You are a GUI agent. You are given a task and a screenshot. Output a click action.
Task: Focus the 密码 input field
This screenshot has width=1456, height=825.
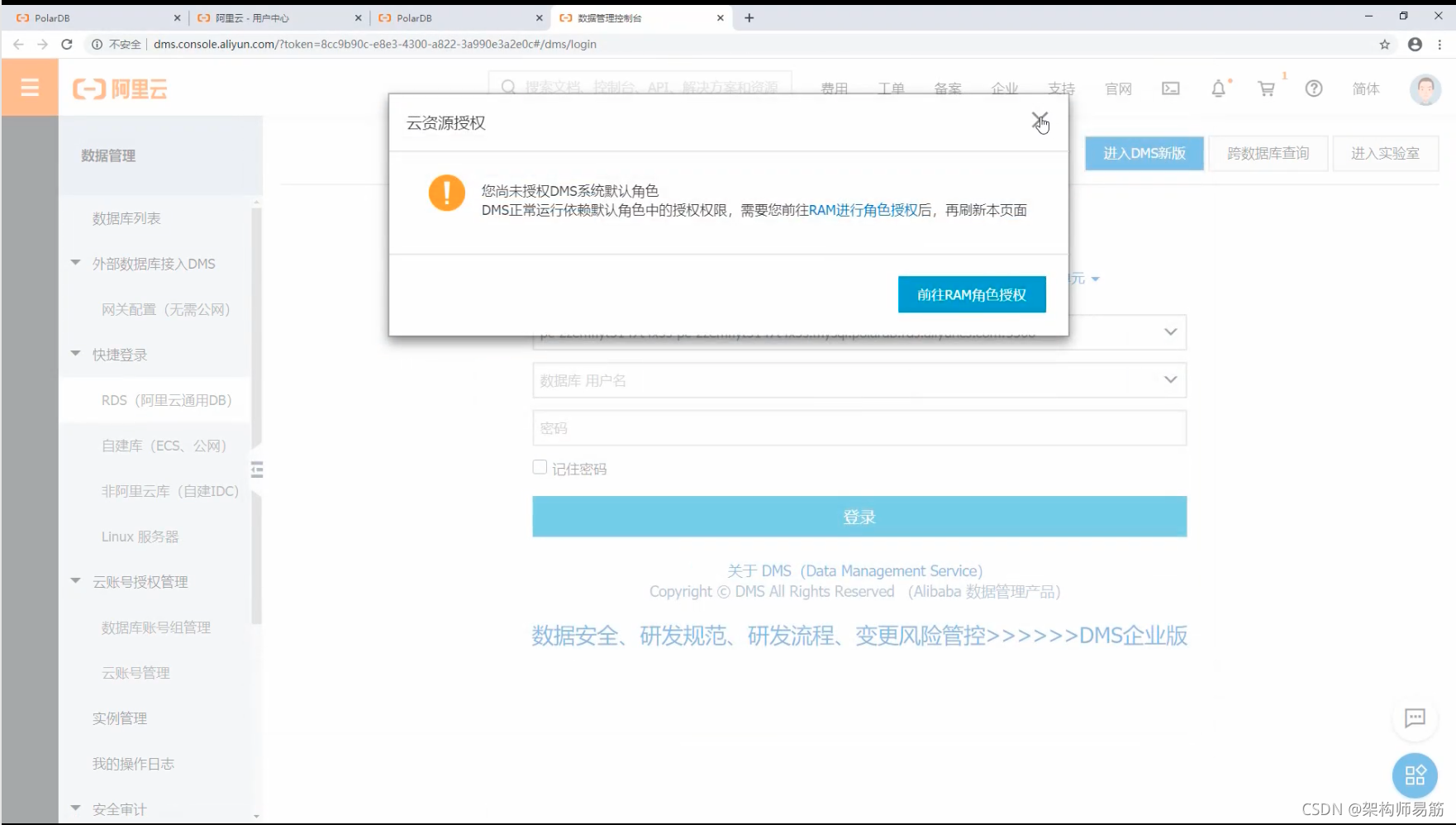(859, 428)
